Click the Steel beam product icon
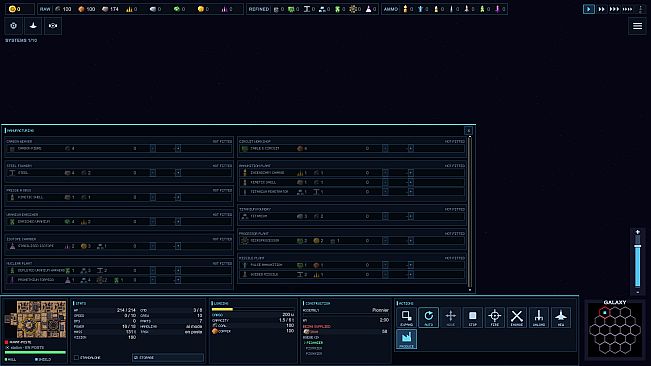Screen dimensions: 651x366 click(12, 173)
